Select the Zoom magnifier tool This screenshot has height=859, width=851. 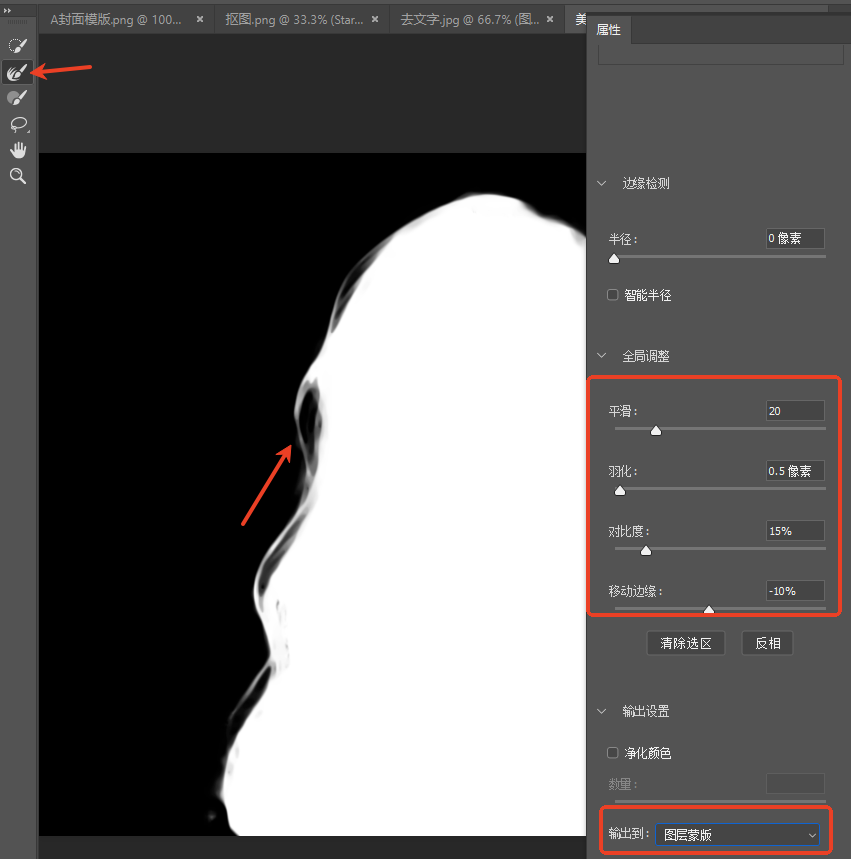pos(18,176)
